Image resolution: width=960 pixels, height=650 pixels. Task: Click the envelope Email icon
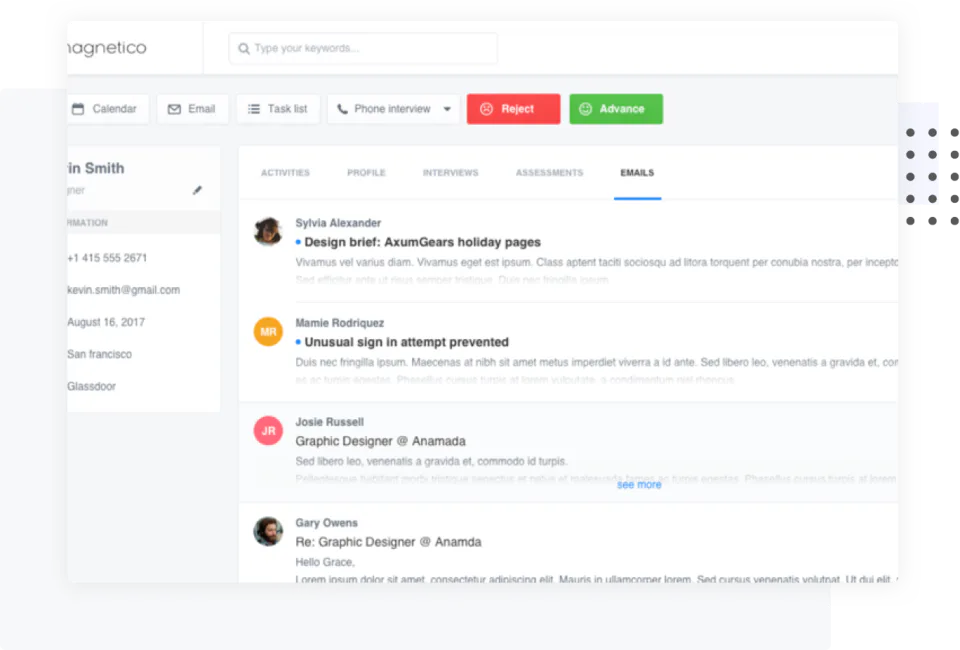(x=174, y=109)
